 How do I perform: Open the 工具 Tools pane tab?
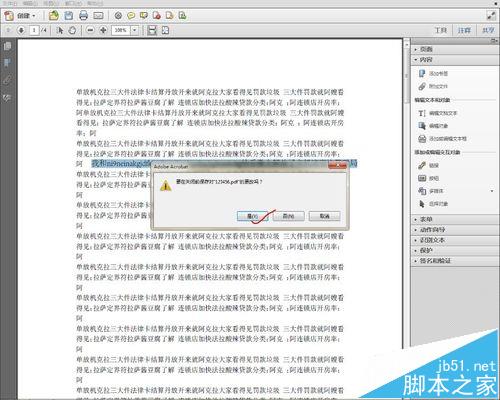pyautogui.click(x=441, y=30)
